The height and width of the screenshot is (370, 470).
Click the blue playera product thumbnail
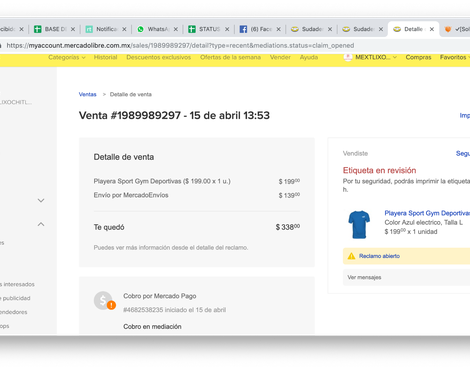coord(359,224)
